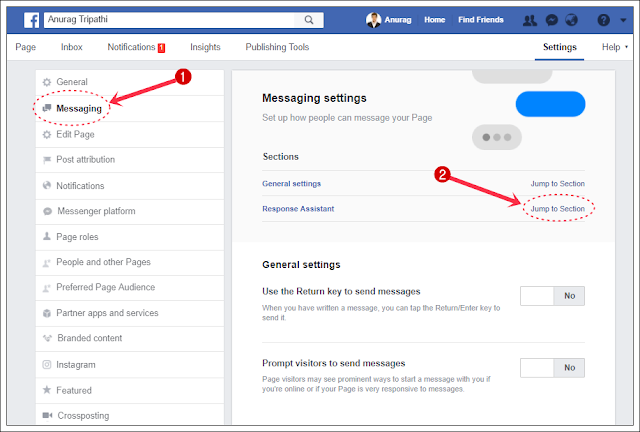Jump to Section for General settings

[x=558, y=184]
